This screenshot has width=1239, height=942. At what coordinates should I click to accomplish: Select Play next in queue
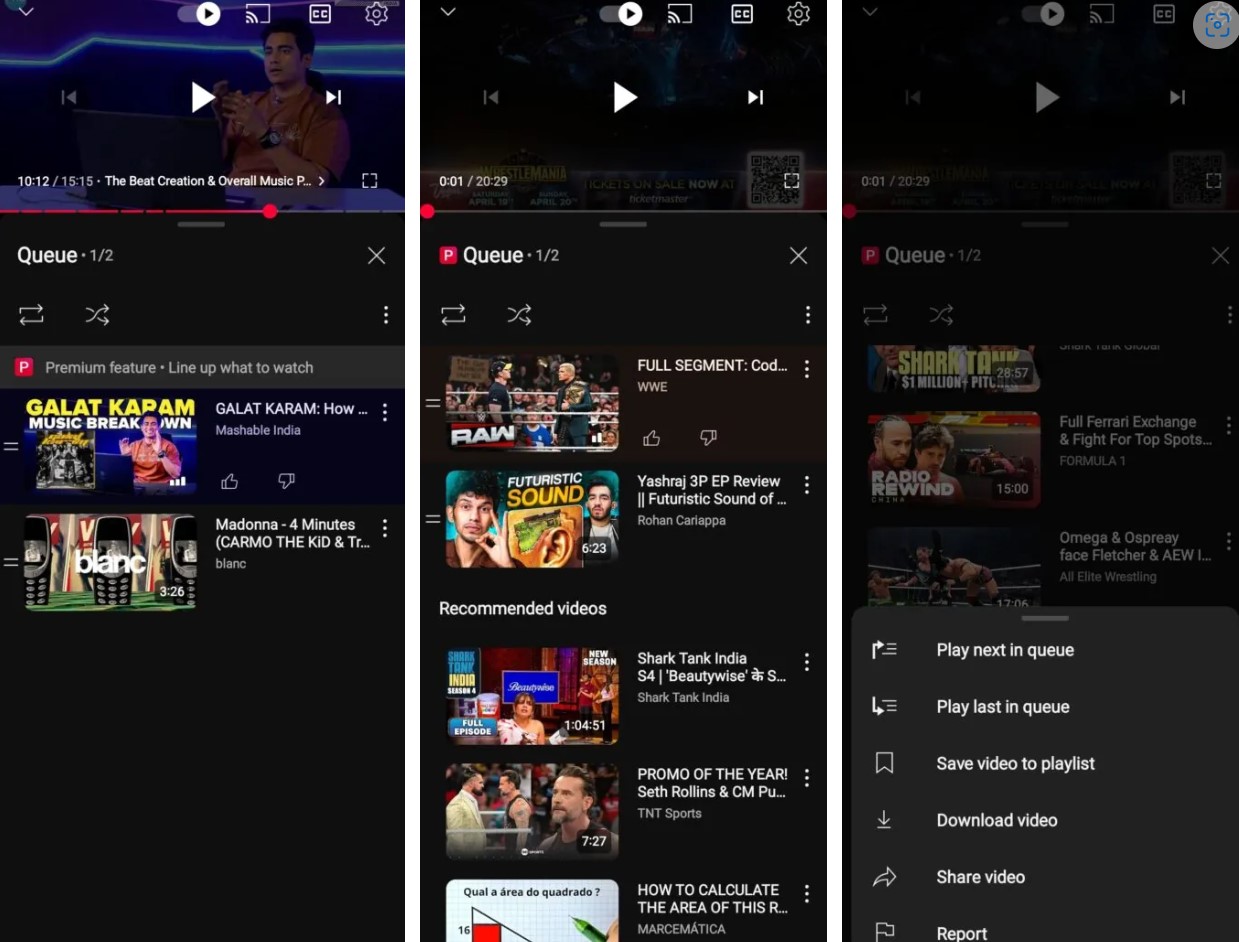(1004, 650)
